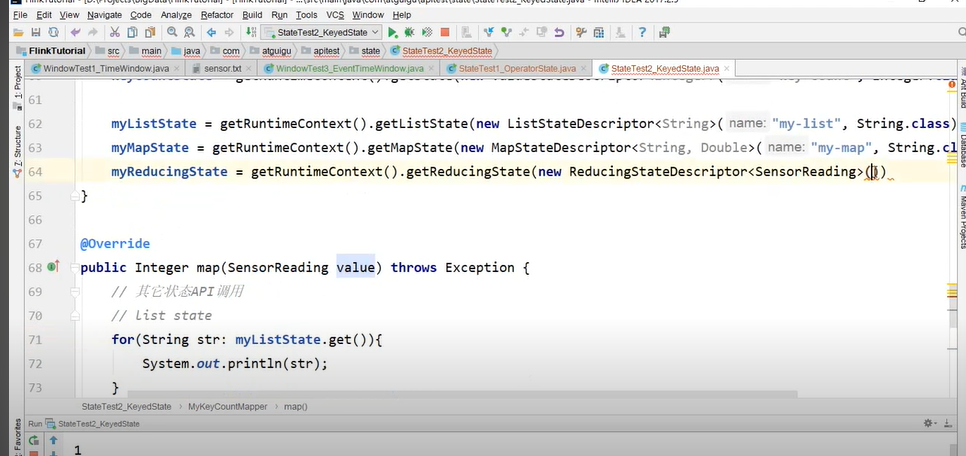Click the Rerun icon in Run panel
966x456 pixels.
(35, 440)
